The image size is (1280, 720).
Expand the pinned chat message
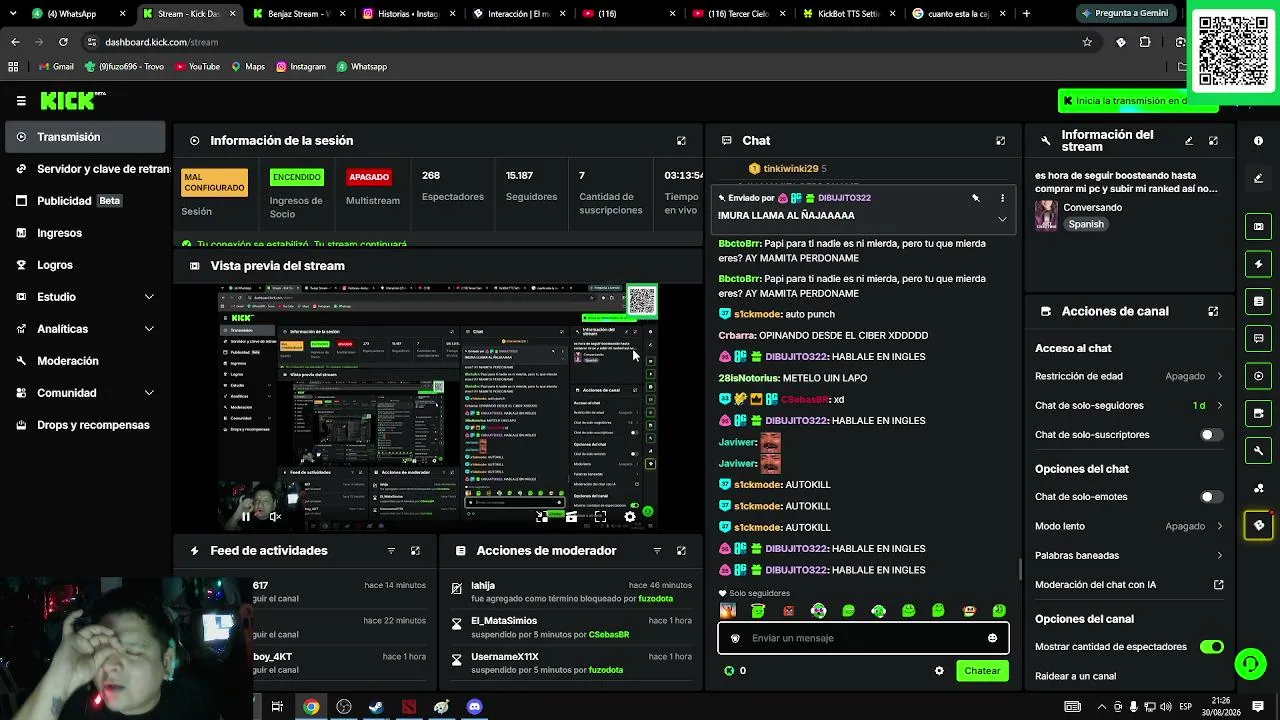(1002, 219)
